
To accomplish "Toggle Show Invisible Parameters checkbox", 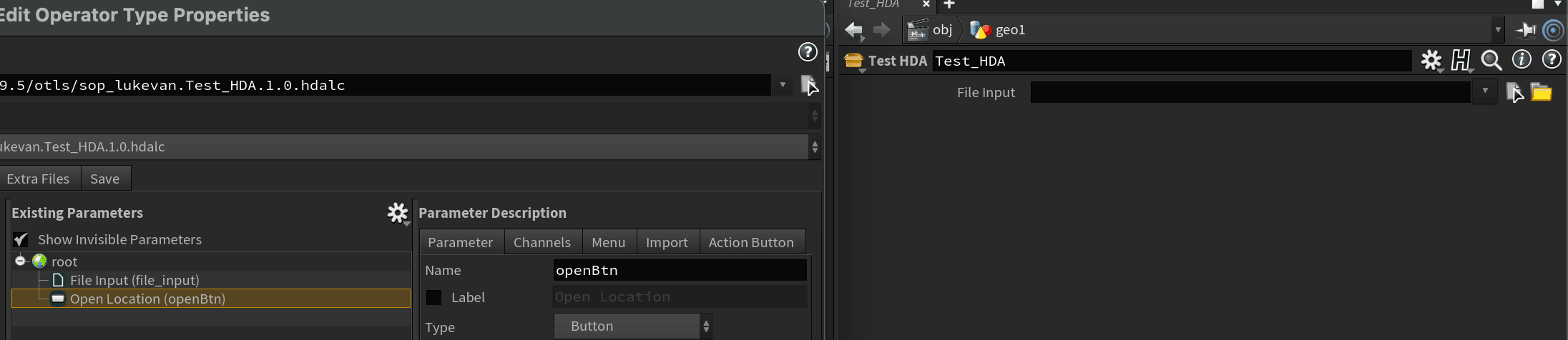I will pos(21,240).
